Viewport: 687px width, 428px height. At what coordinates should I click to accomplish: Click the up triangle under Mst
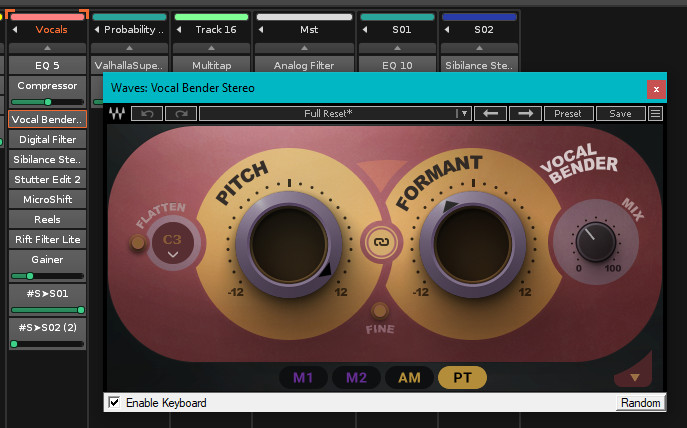304,48
